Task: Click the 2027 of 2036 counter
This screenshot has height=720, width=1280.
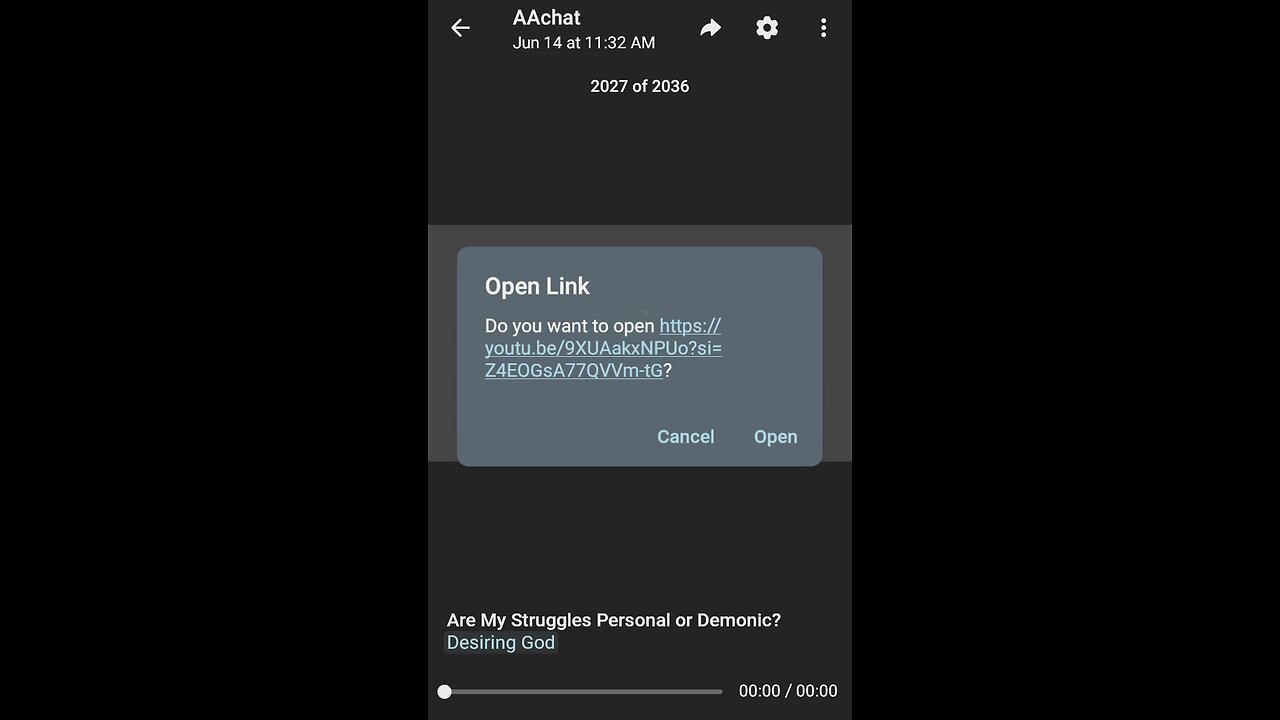Action: click(640, 86)
